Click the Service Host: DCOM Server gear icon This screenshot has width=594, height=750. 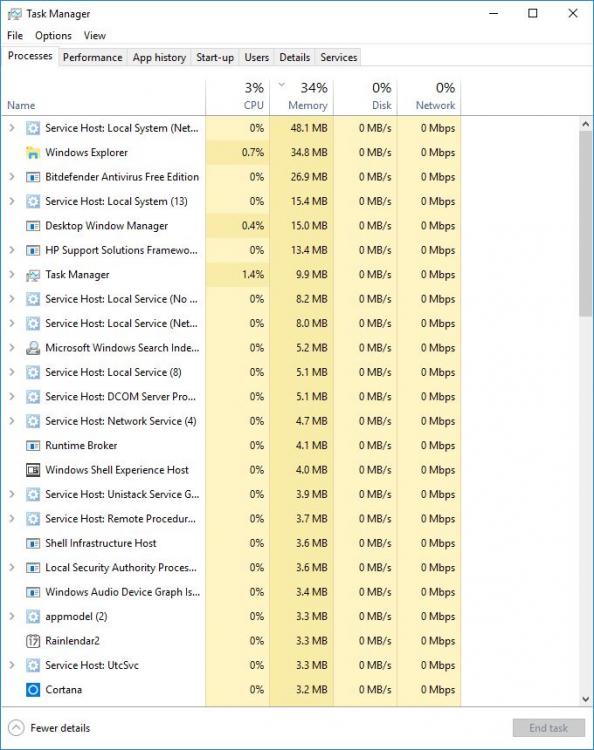(33, 397)
